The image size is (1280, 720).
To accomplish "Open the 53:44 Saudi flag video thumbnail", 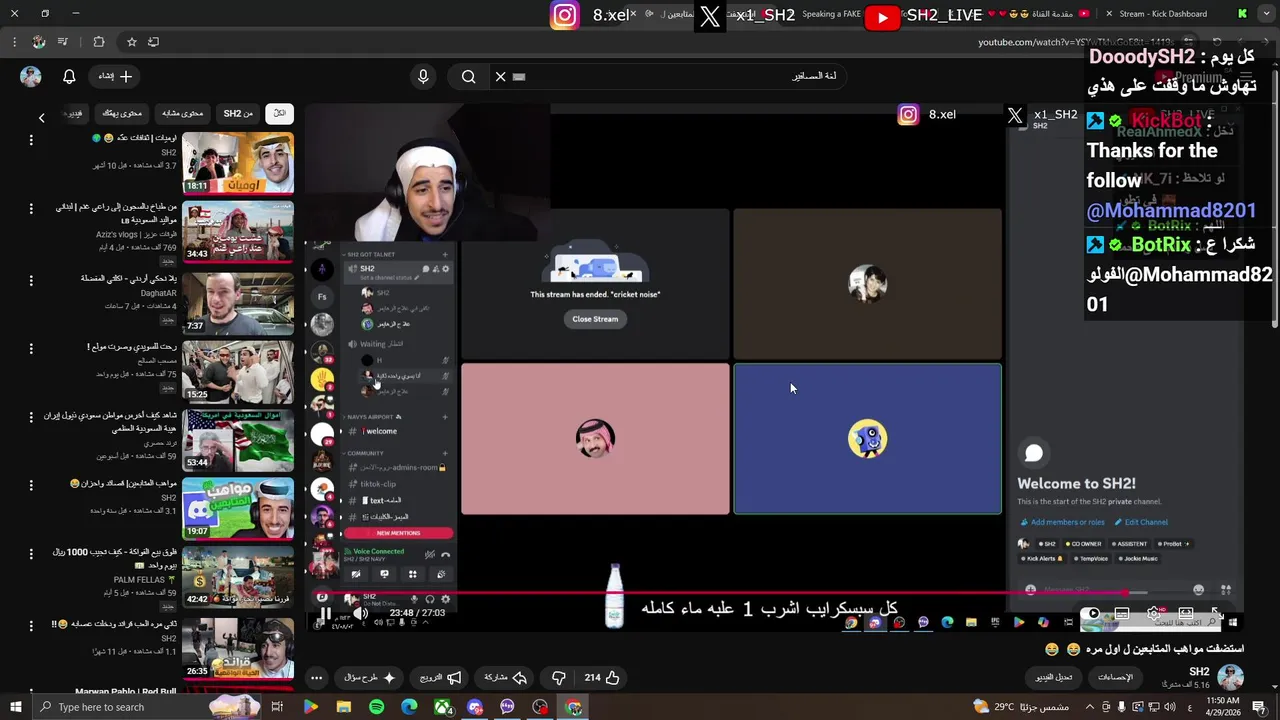I will pyautogui.click(x=238, y=439).
